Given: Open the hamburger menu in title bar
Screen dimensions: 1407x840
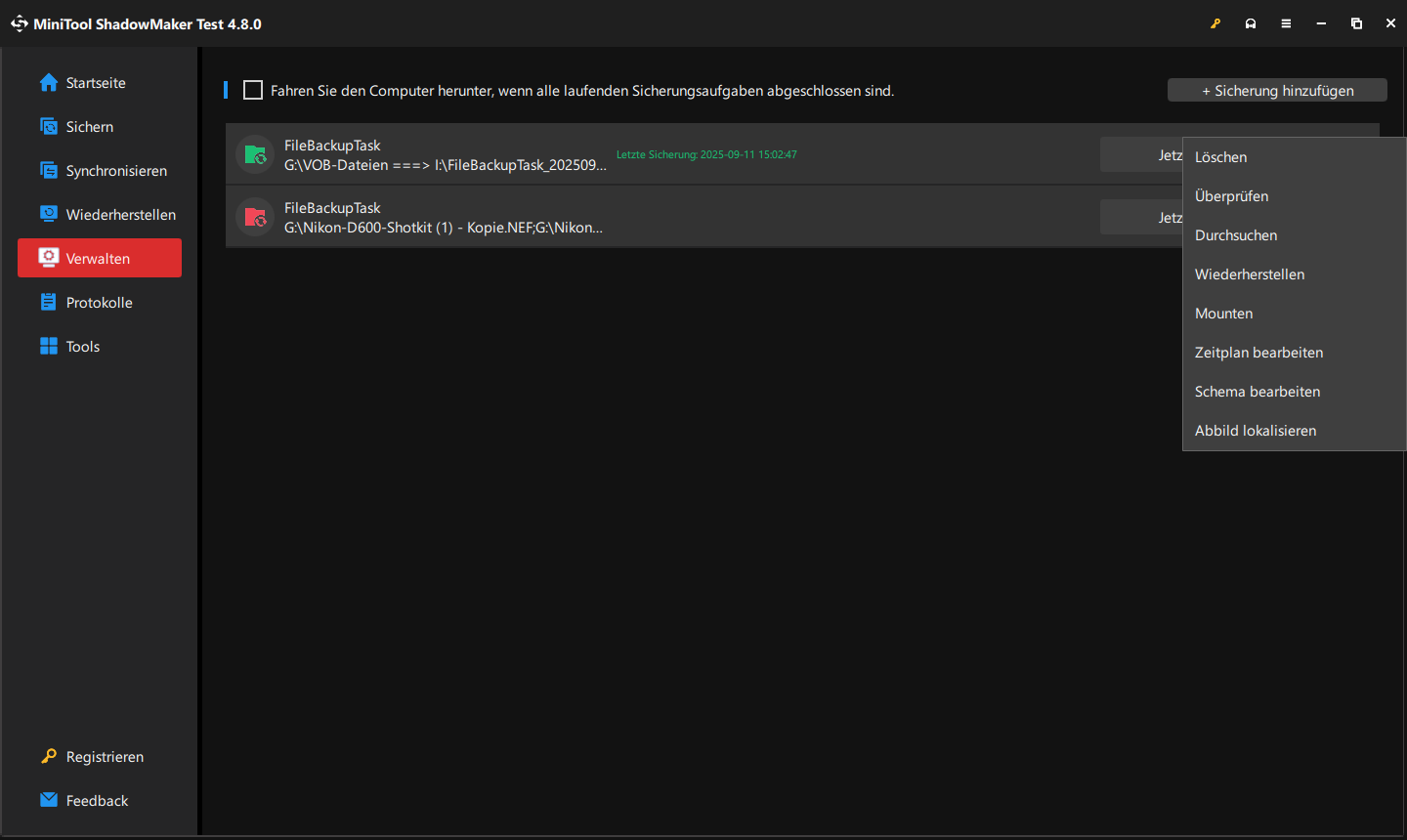Looking at the screenshot, I should point(1286,23).
